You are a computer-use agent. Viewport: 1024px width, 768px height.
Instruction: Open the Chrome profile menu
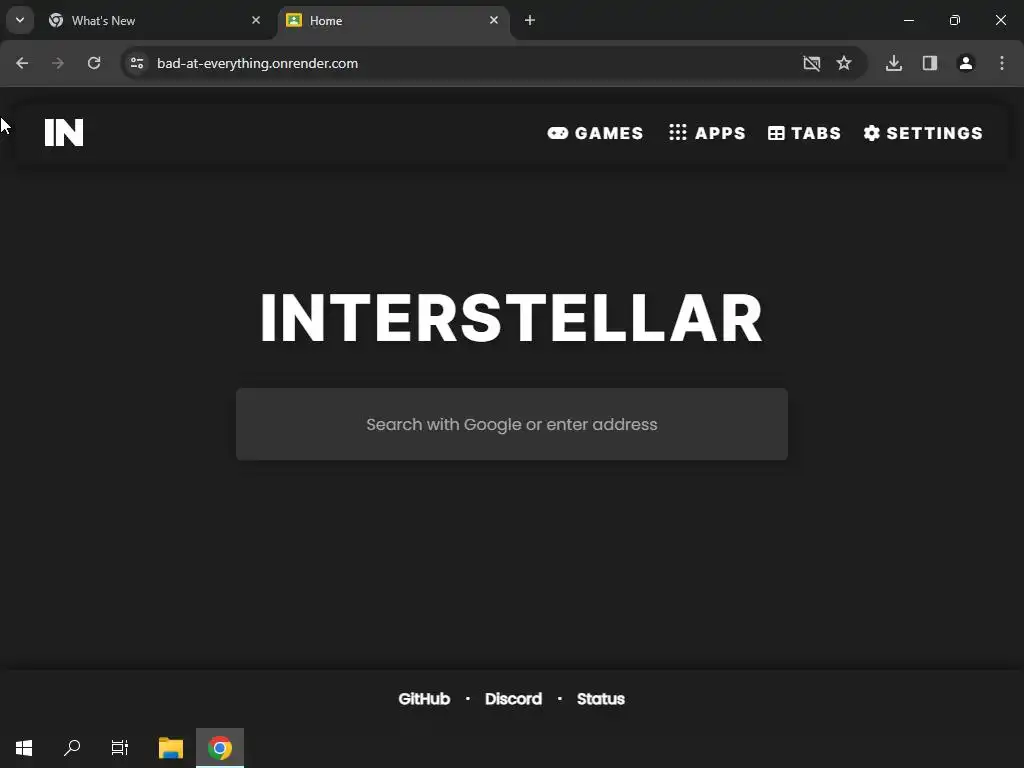pyautogui.click(x=966, y=63)
